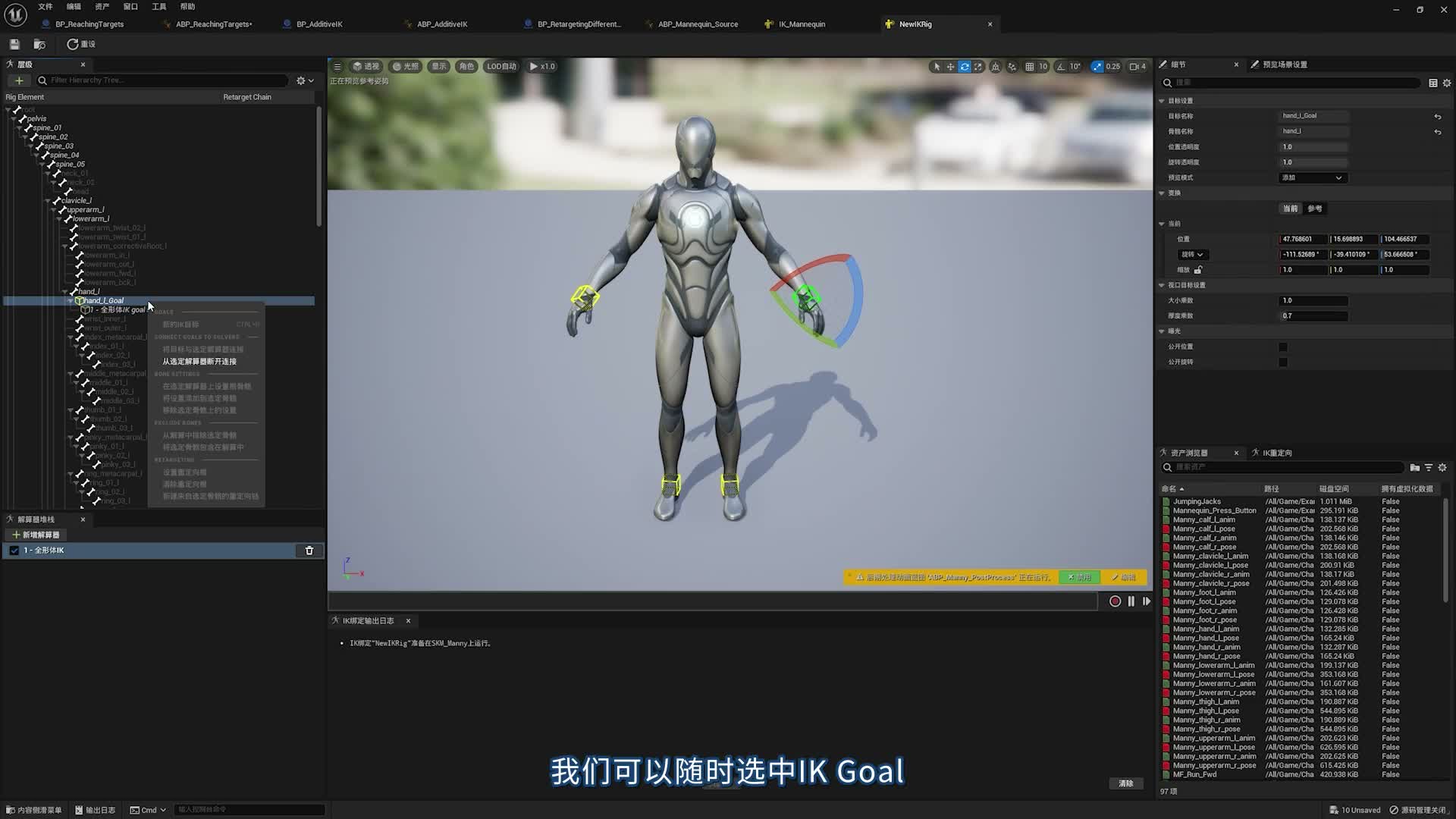The height and width of the screenshot is (819, 1456).
Task: Open the preview mode dropdown in details
Action: (x=1312, y=177)
